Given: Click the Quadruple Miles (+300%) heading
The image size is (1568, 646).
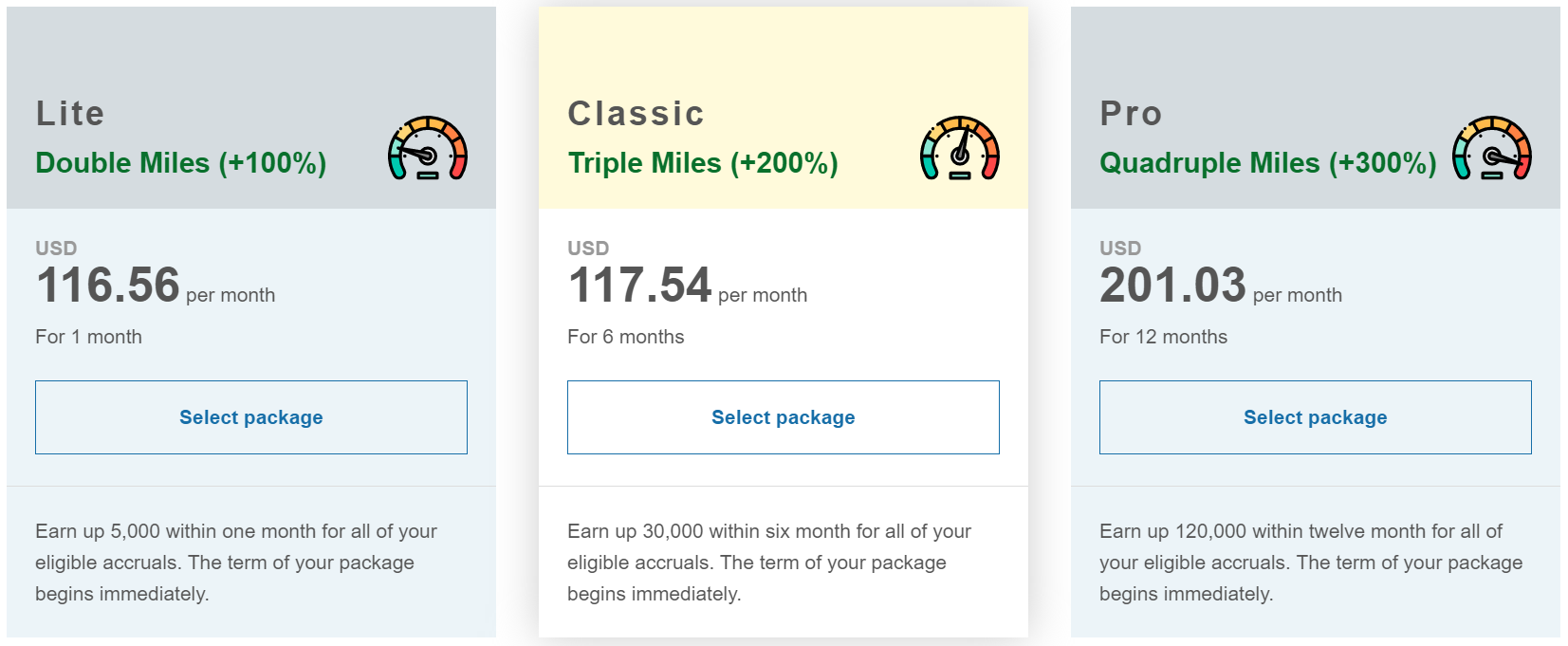Looking at the screenshot, I should [1268, 163].
